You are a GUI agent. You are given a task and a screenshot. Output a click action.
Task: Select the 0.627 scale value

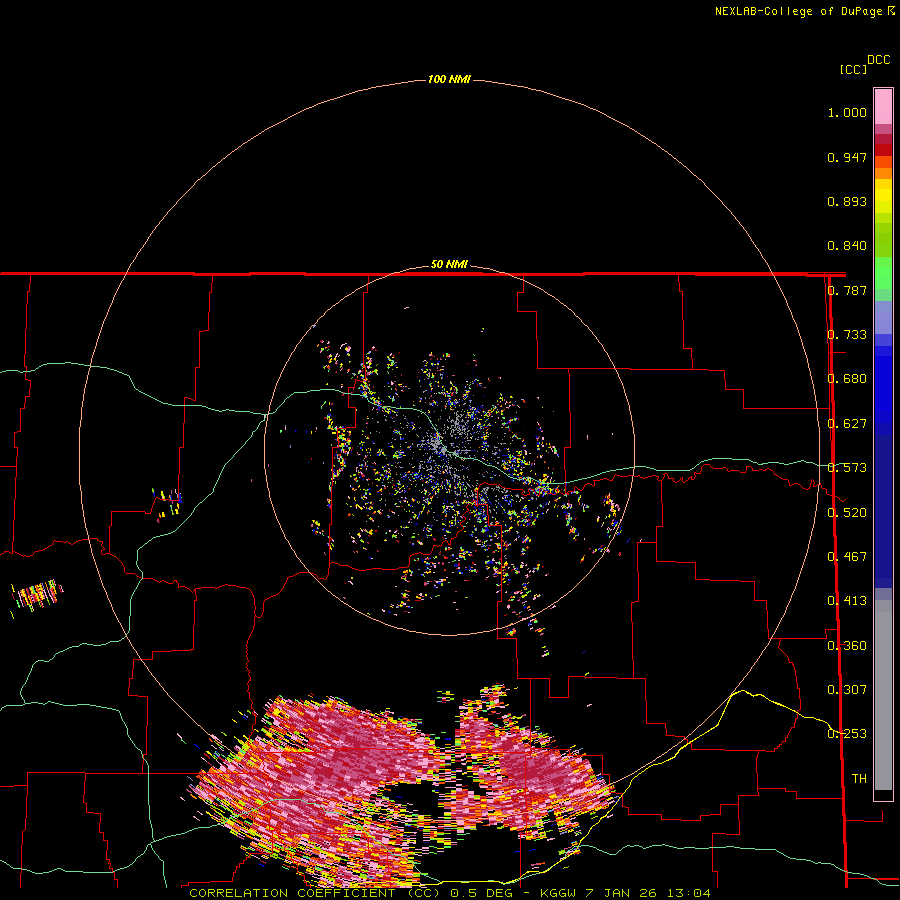847,424
